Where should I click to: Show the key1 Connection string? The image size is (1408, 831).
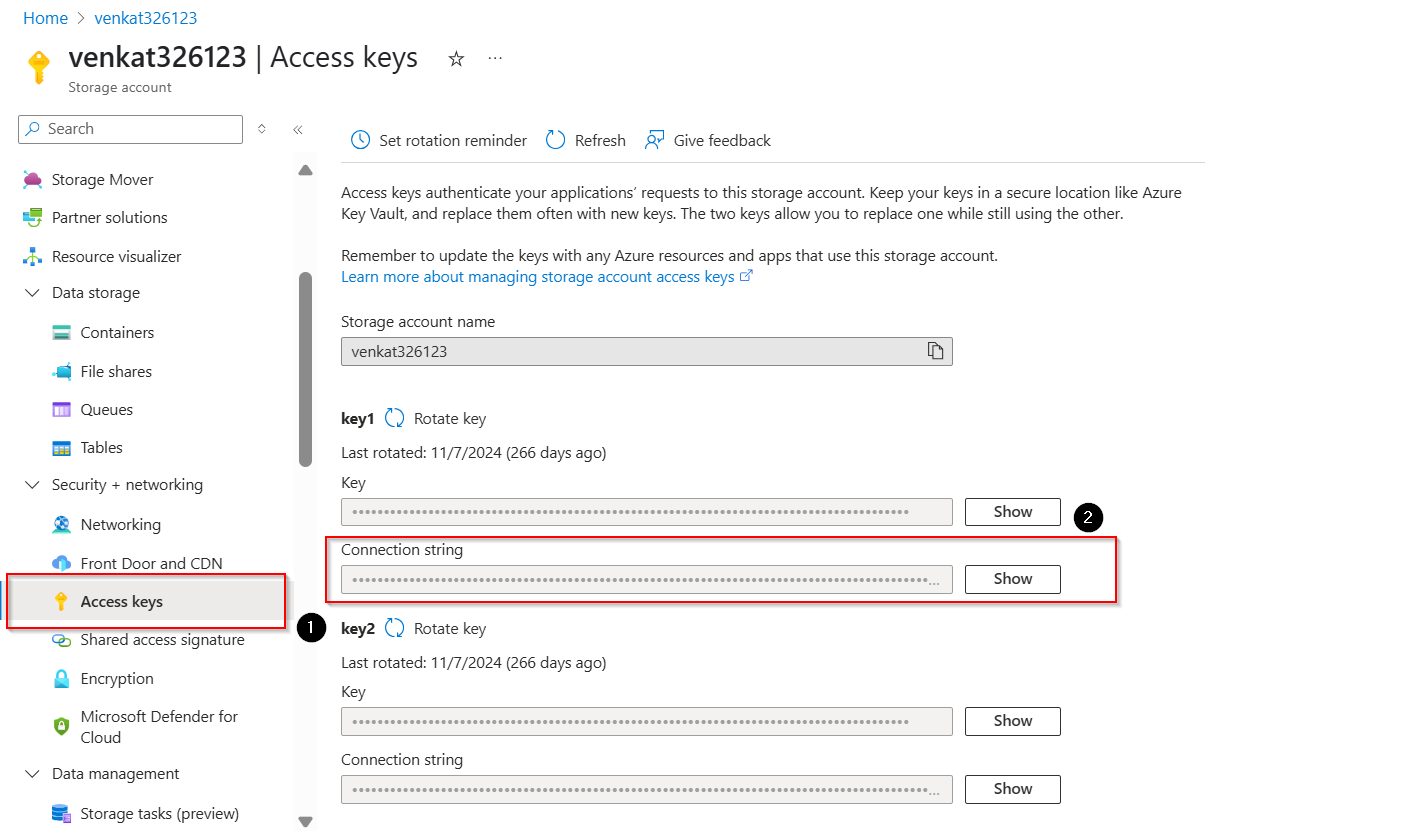point(1012,579)
